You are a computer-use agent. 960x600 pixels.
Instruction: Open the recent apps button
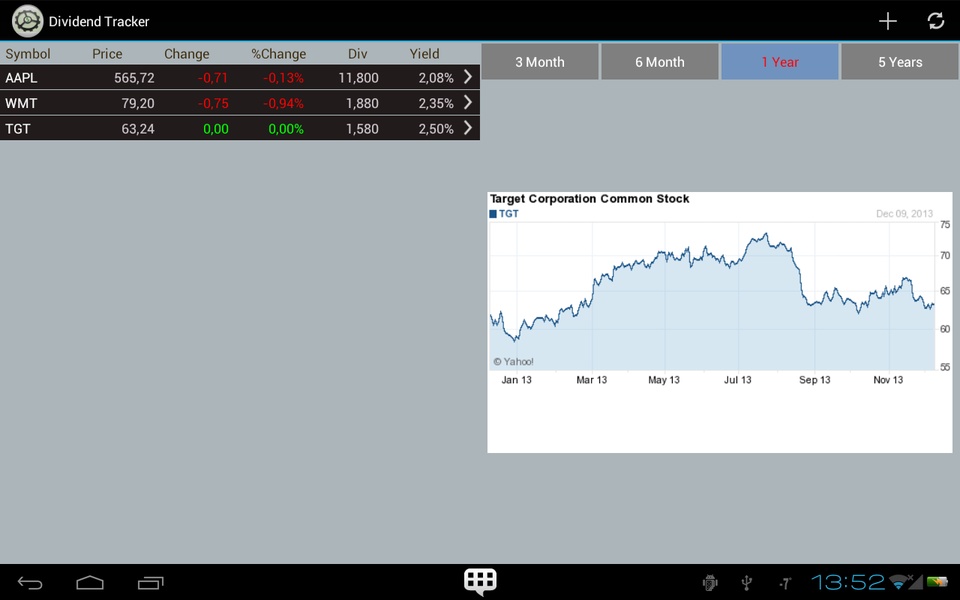pos(151,583)
